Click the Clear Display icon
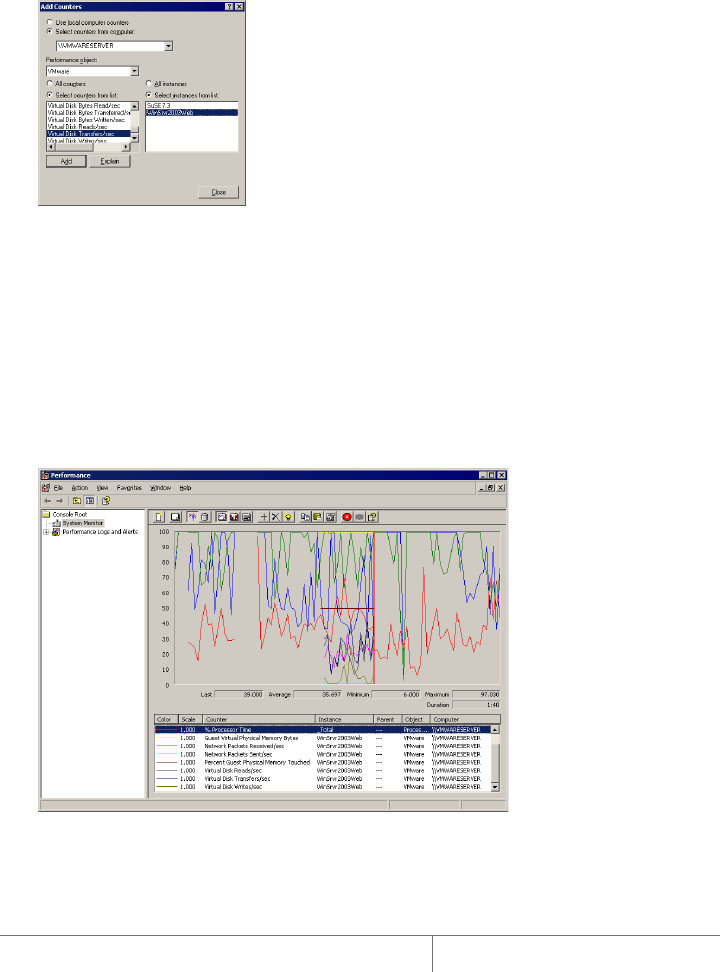The height and width of the screenshot is (972, 720). click(x=176, y=516)
